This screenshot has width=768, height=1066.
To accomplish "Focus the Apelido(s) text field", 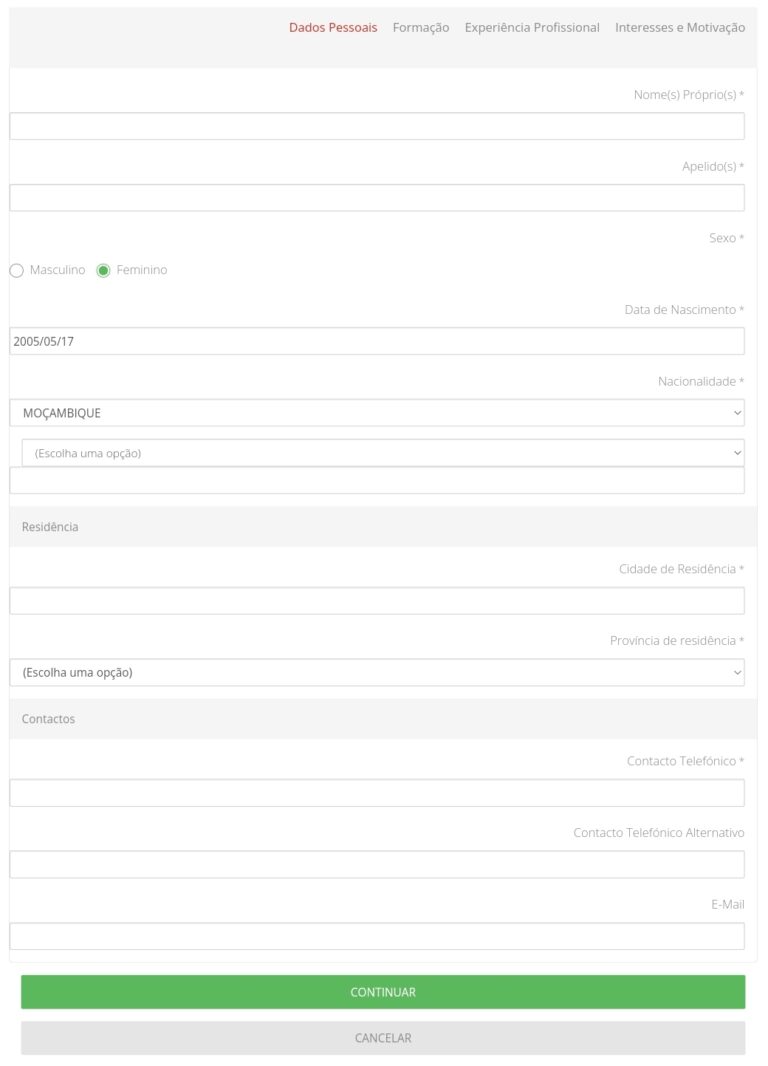I will (377, 198).
